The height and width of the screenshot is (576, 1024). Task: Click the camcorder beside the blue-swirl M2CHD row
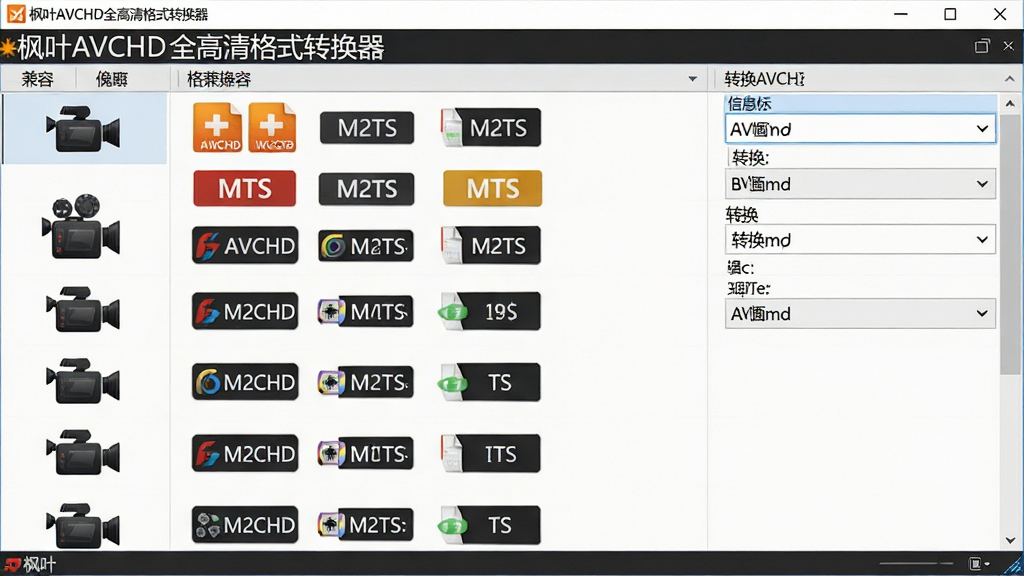click(83, 381)
